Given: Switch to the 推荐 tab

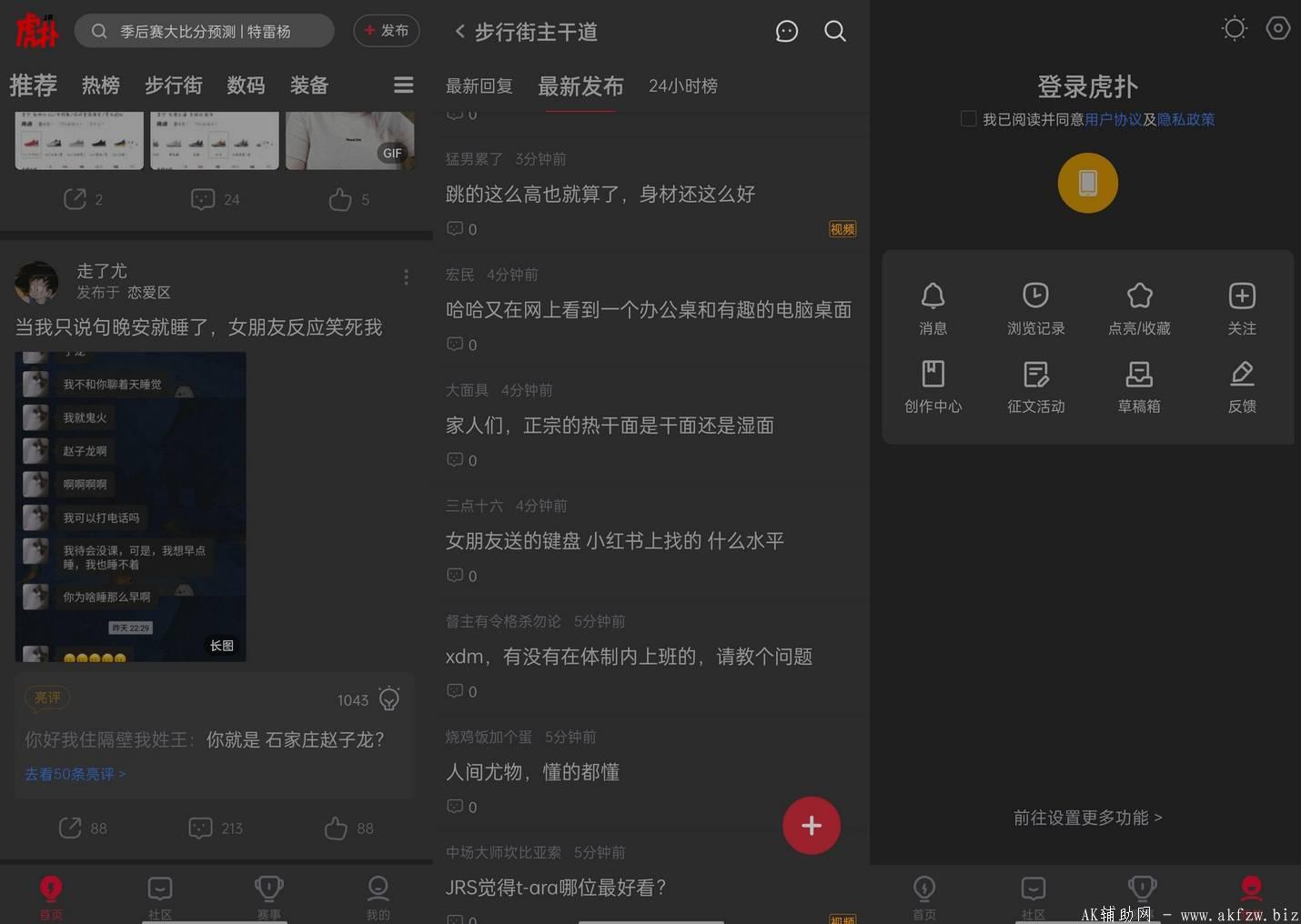Looking at the screenshot, I should click(x=34, y=85).
